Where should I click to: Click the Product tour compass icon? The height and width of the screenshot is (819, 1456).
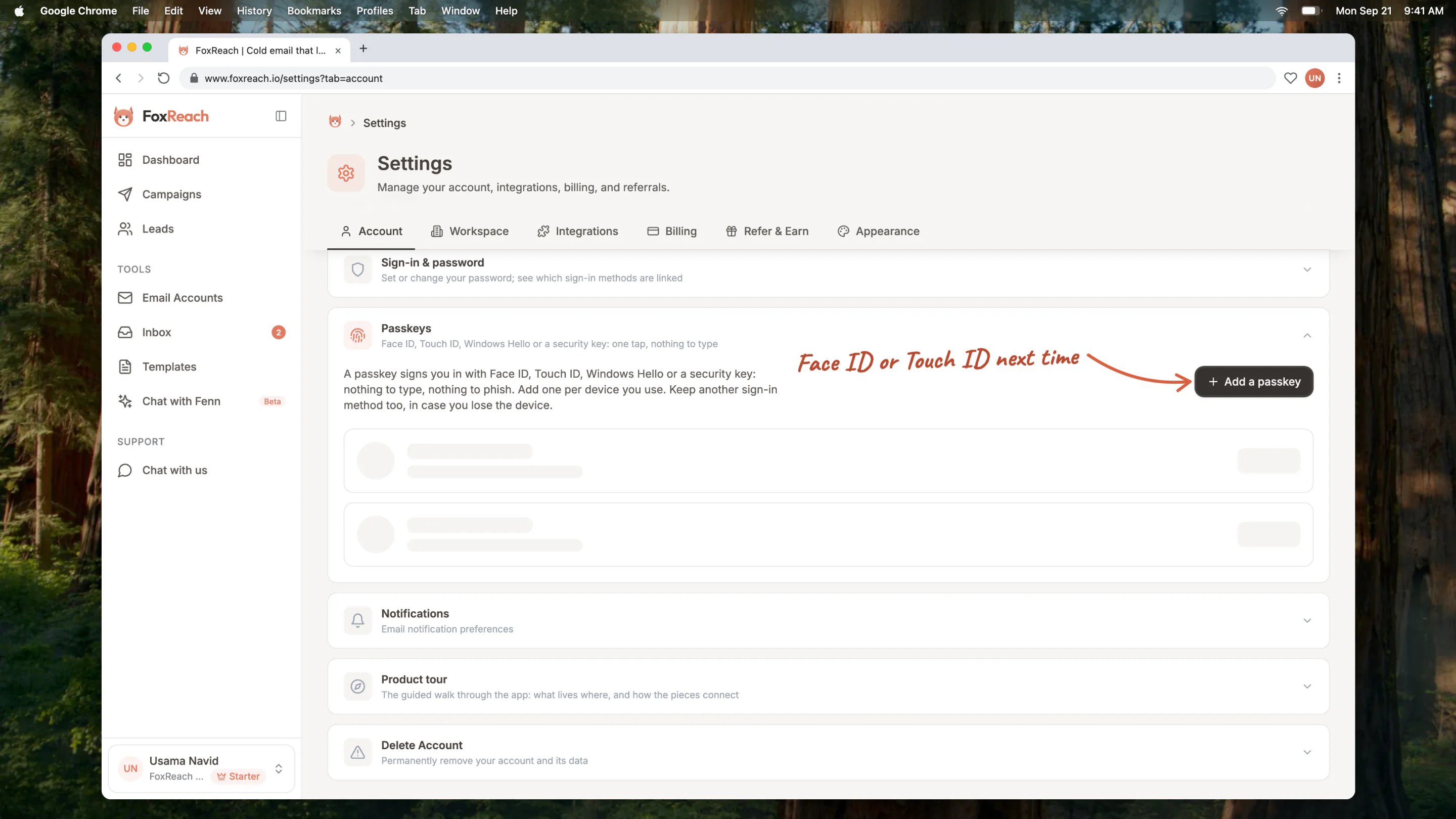[x=358, y=687]
